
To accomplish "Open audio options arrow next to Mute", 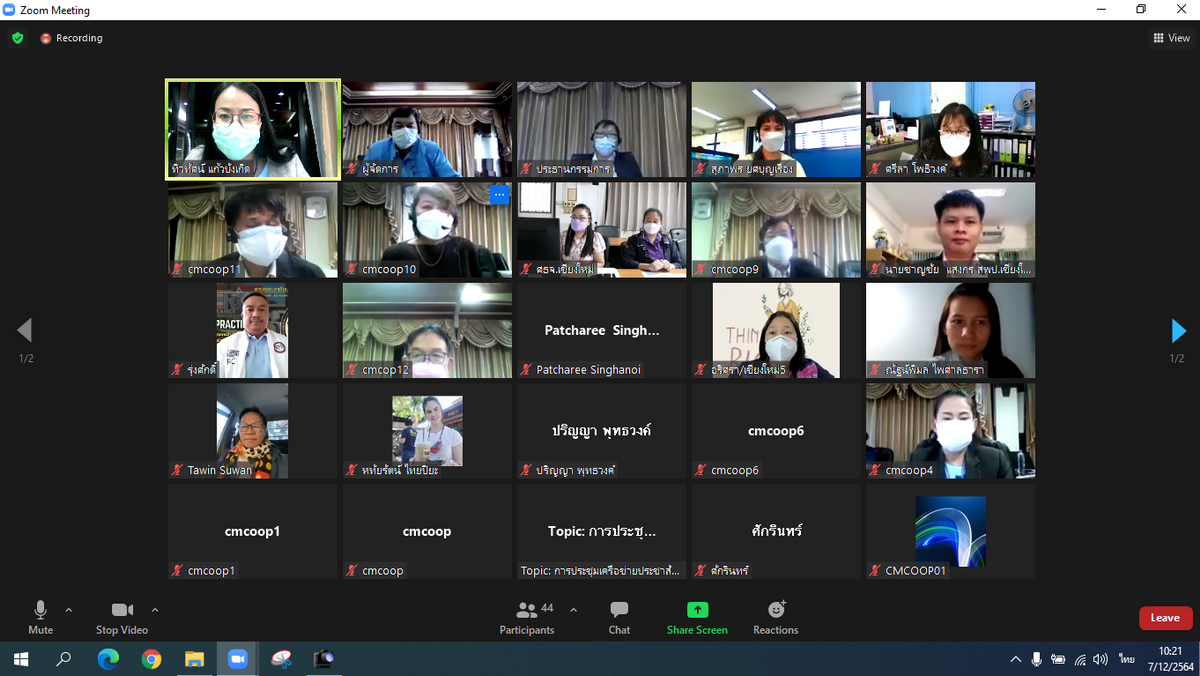I will [x=69, y=609].
